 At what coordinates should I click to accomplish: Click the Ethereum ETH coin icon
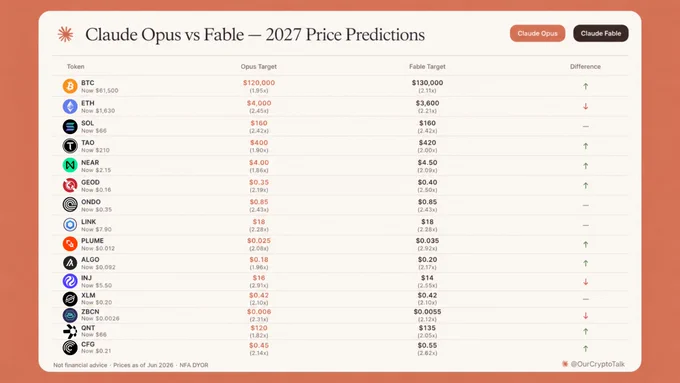click(70, 106)
